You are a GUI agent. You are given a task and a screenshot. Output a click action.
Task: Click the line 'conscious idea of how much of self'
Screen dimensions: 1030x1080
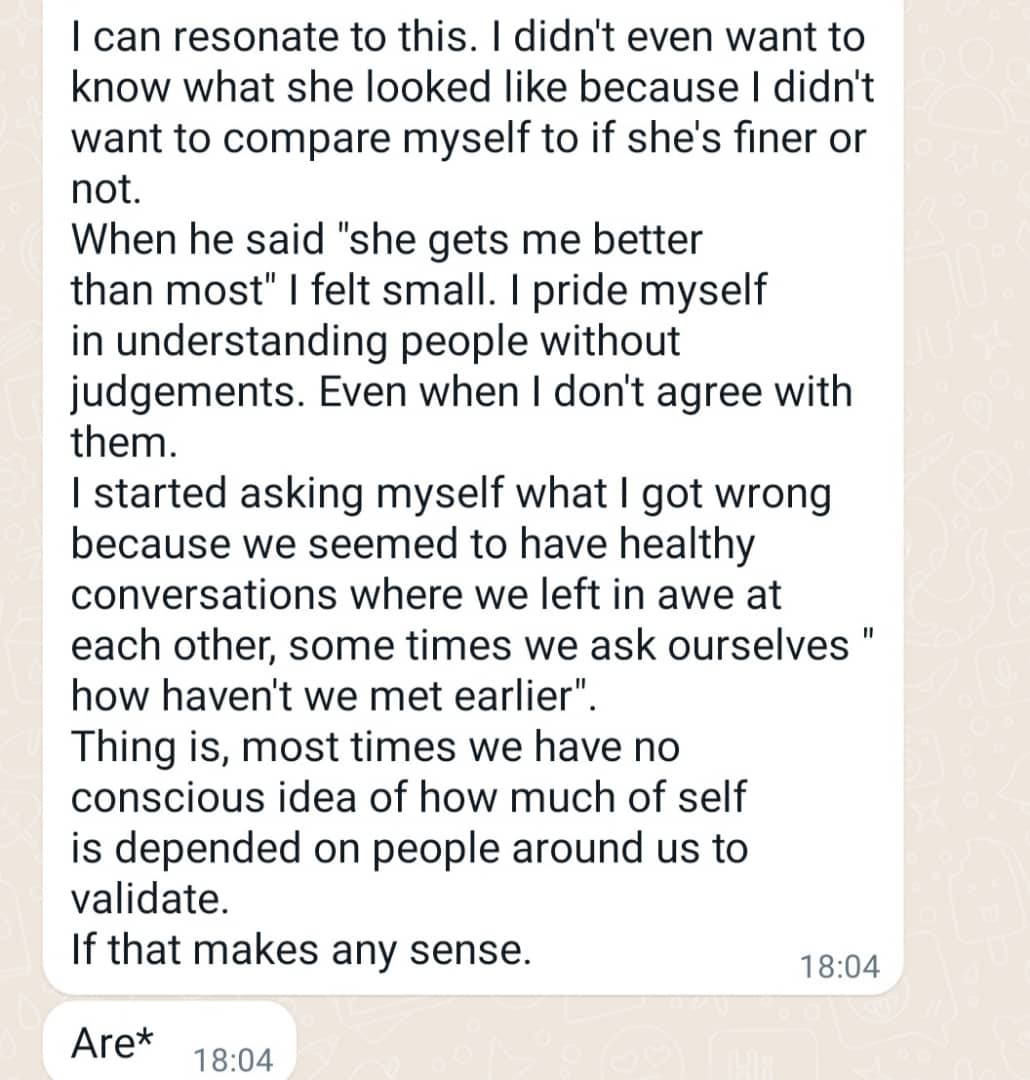pyautogui.click(x=408, y=798)
